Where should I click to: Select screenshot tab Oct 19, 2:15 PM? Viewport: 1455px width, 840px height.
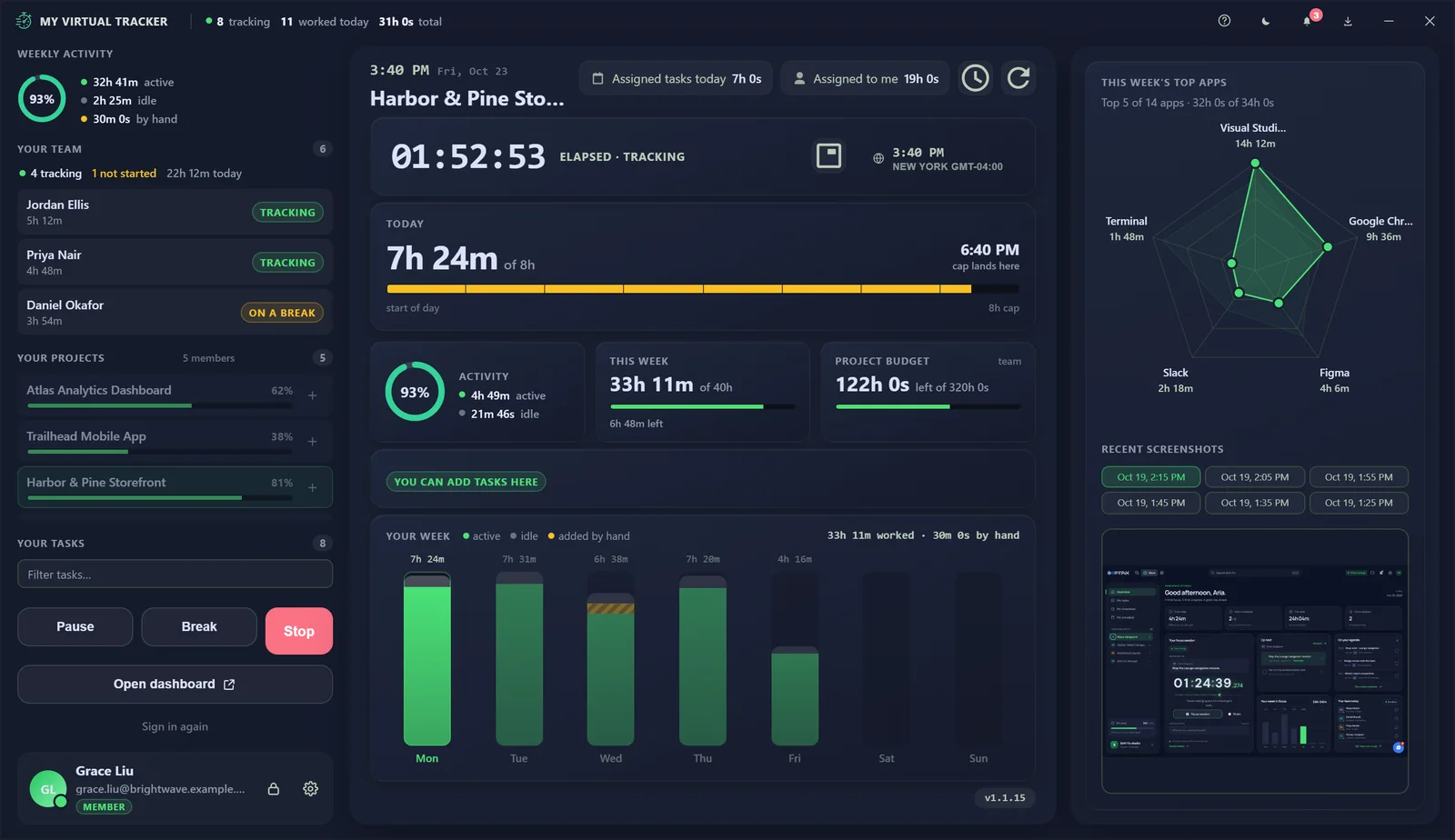pyautogui.click(x=1150, y=477)
